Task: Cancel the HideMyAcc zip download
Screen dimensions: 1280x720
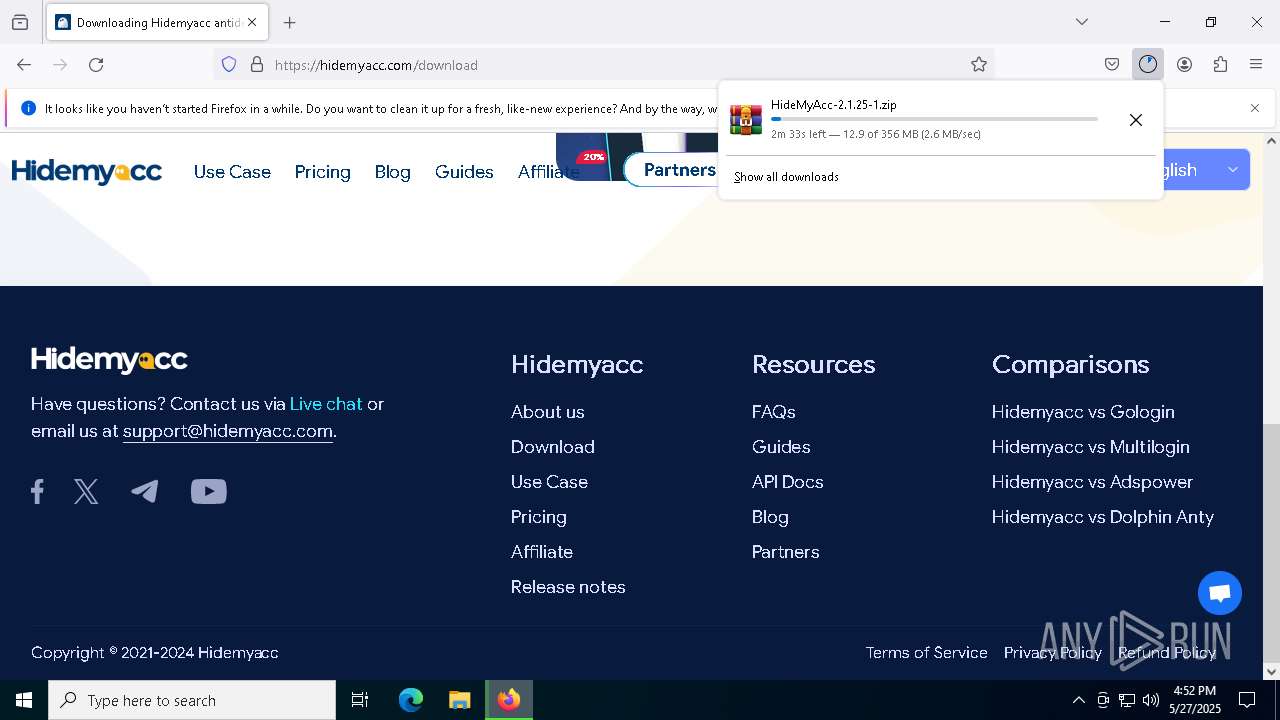Action: (x=1136, y=120)
